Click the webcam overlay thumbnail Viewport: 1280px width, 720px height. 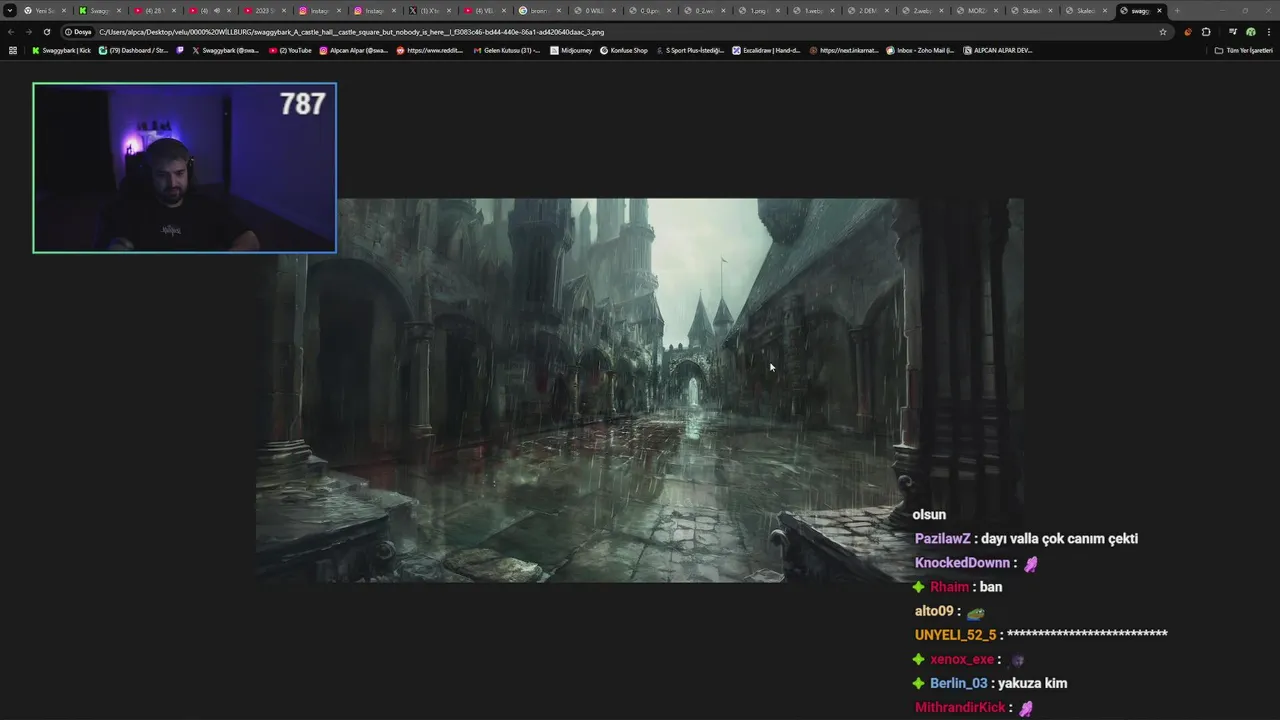pos(185,168)
